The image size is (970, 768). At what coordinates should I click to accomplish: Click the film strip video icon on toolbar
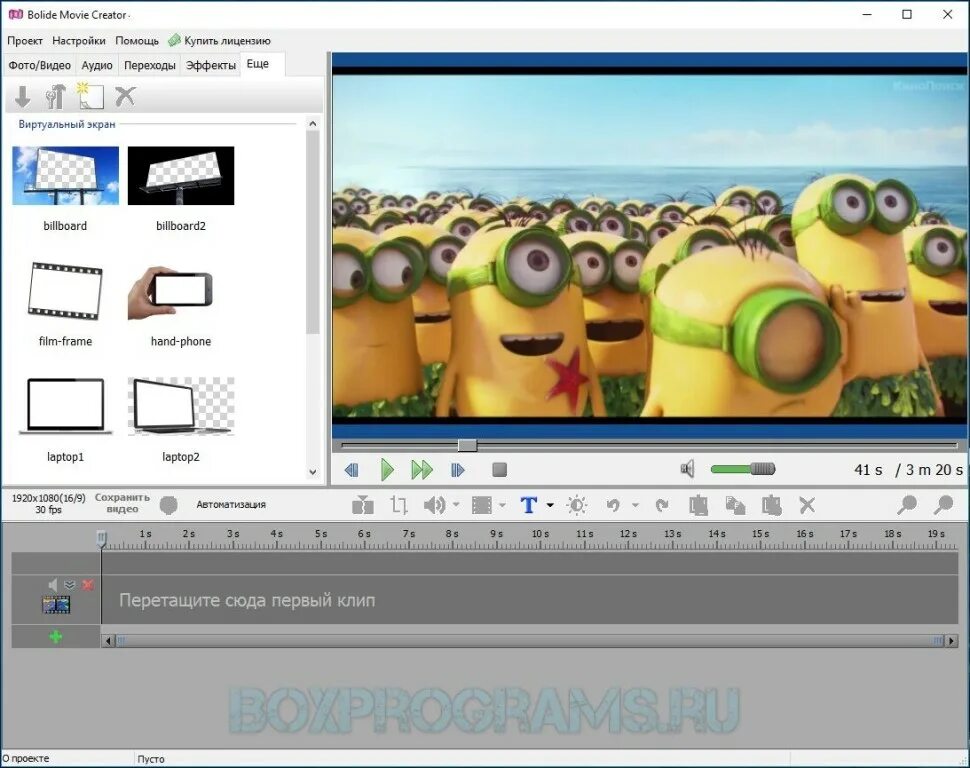(x=482, y=505)
